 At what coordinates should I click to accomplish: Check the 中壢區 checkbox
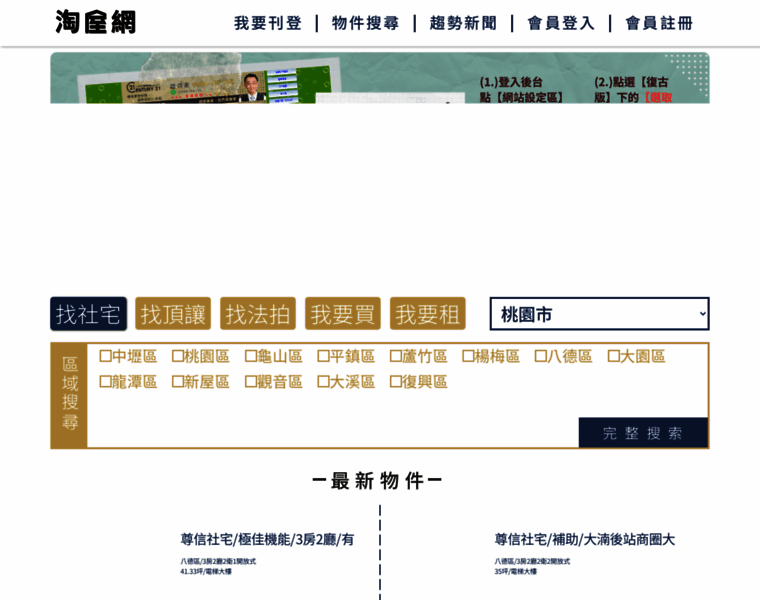(x=105, y=356)
